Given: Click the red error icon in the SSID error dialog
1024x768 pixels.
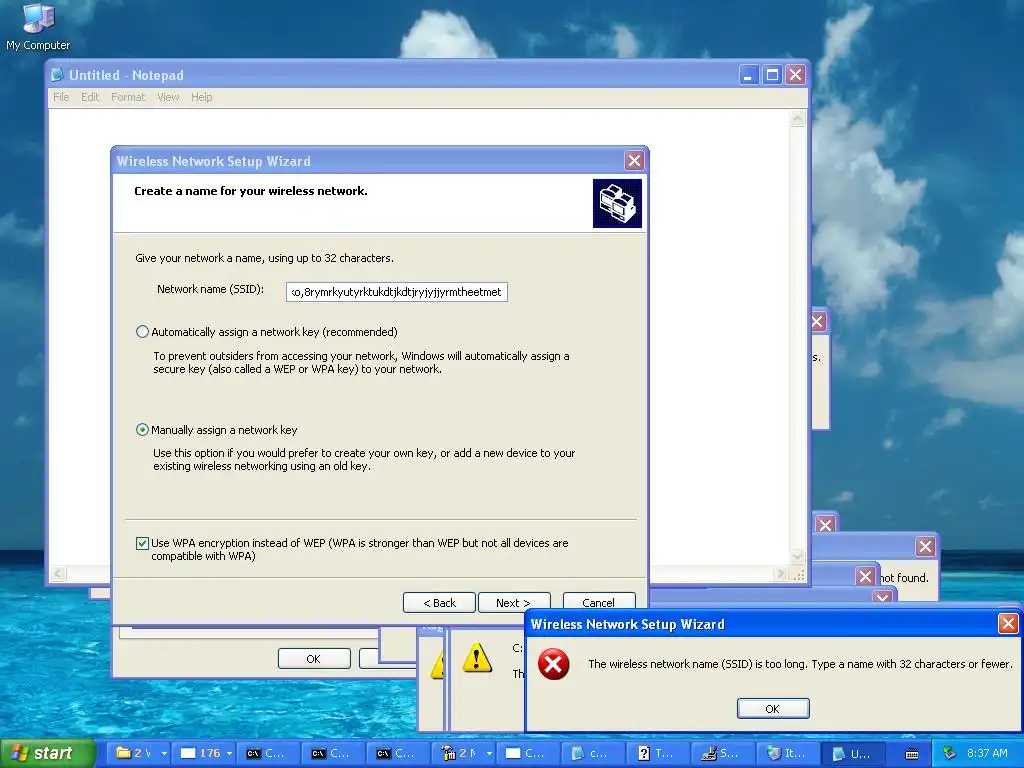Looking at the screenshot, I should (x=553, y=664).
